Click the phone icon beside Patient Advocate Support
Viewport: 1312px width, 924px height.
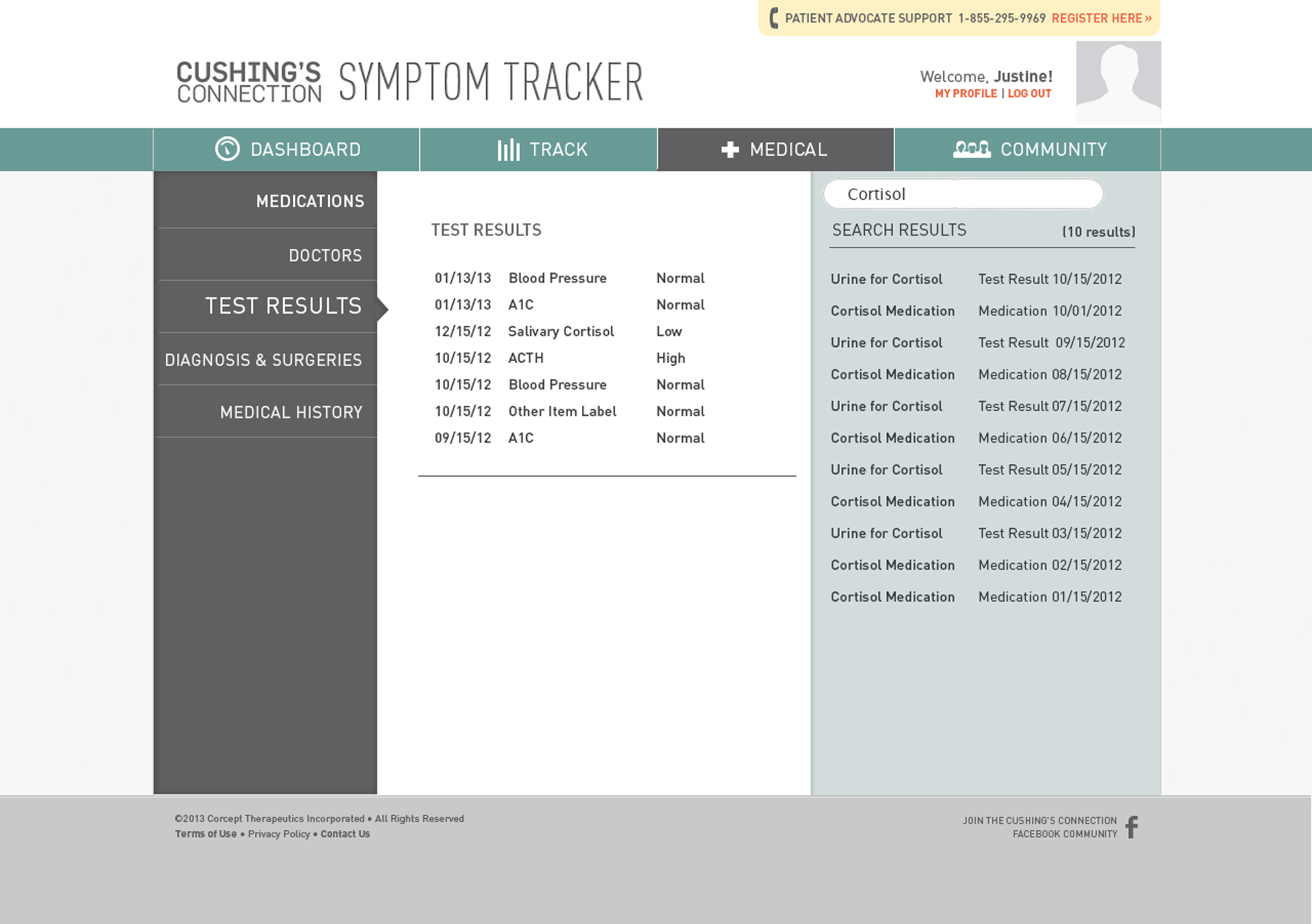[x=774, y=18]
